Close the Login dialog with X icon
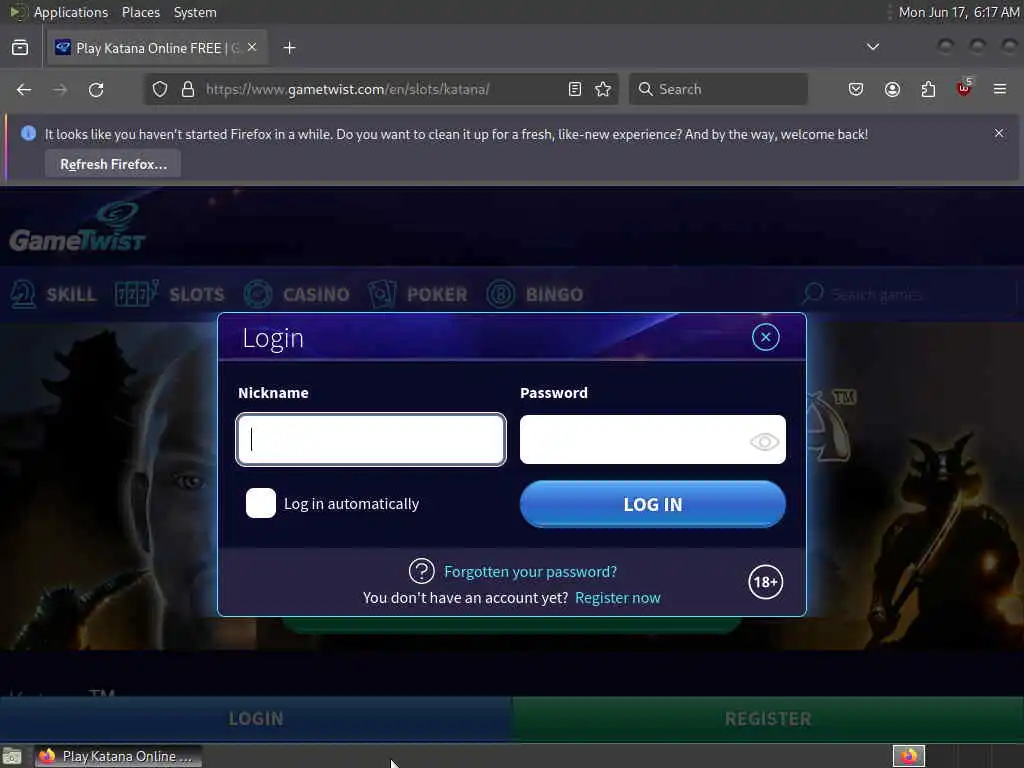 pos(765,337)
